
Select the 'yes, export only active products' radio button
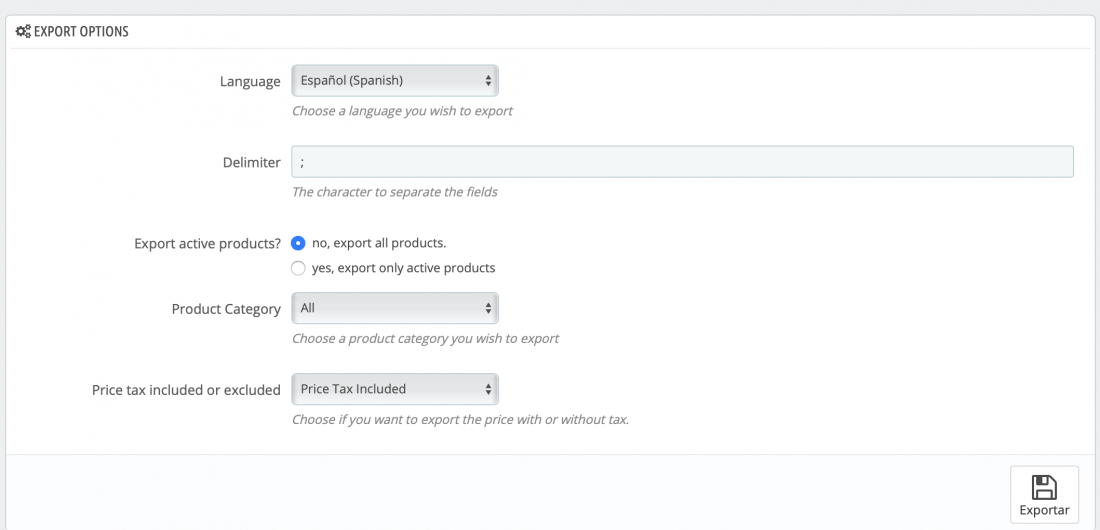tap(298, 268)
